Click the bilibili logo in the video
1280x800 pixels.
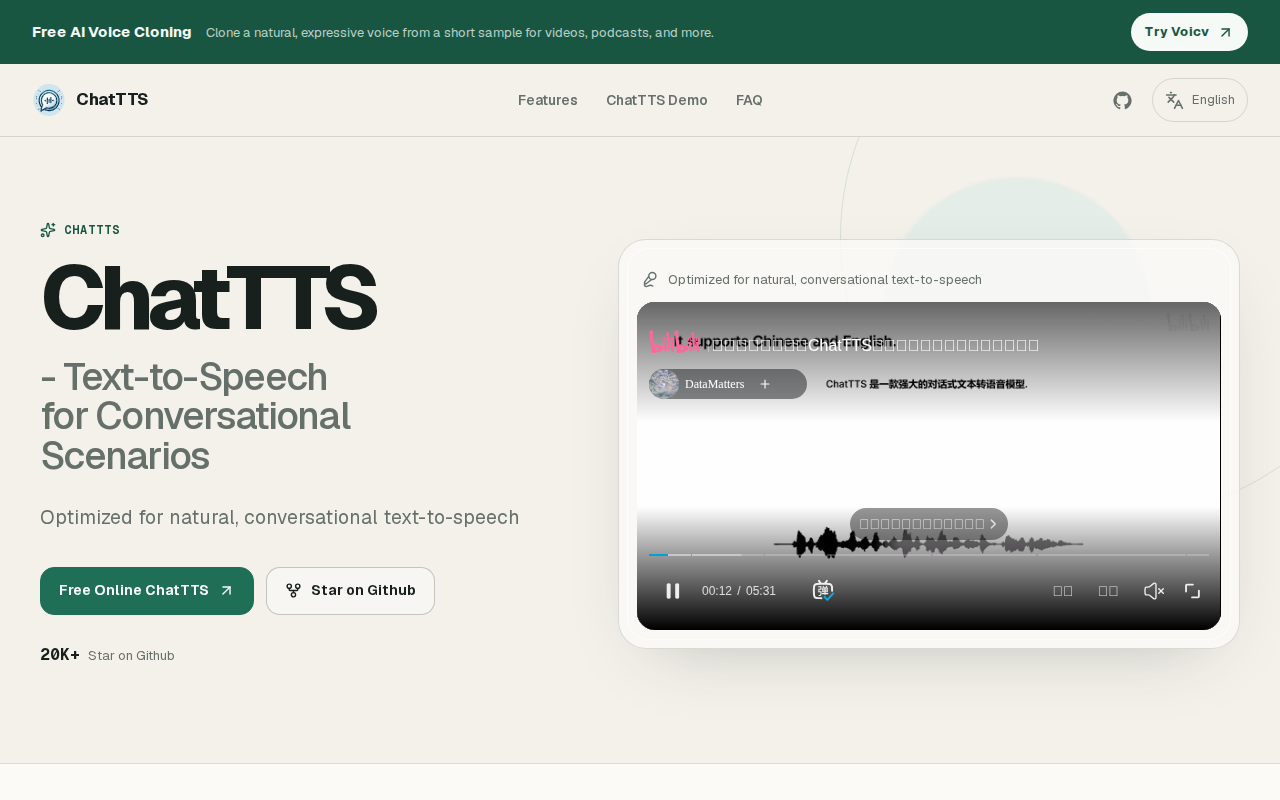click(674, 343)
